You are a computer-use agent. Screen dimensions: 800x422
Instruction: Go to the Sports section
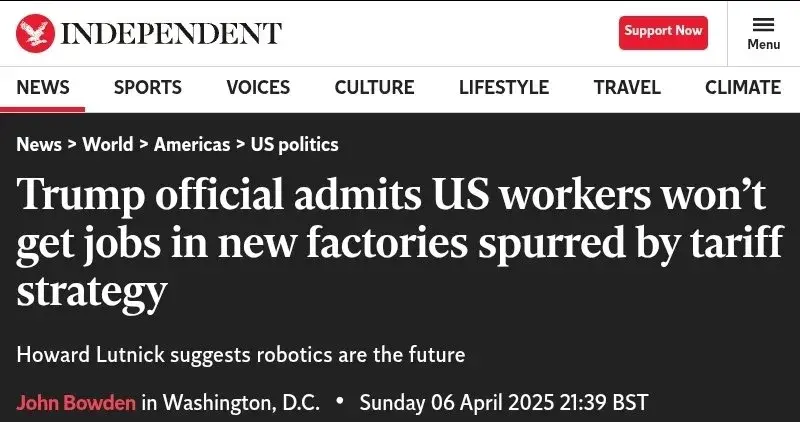[148, 87]
